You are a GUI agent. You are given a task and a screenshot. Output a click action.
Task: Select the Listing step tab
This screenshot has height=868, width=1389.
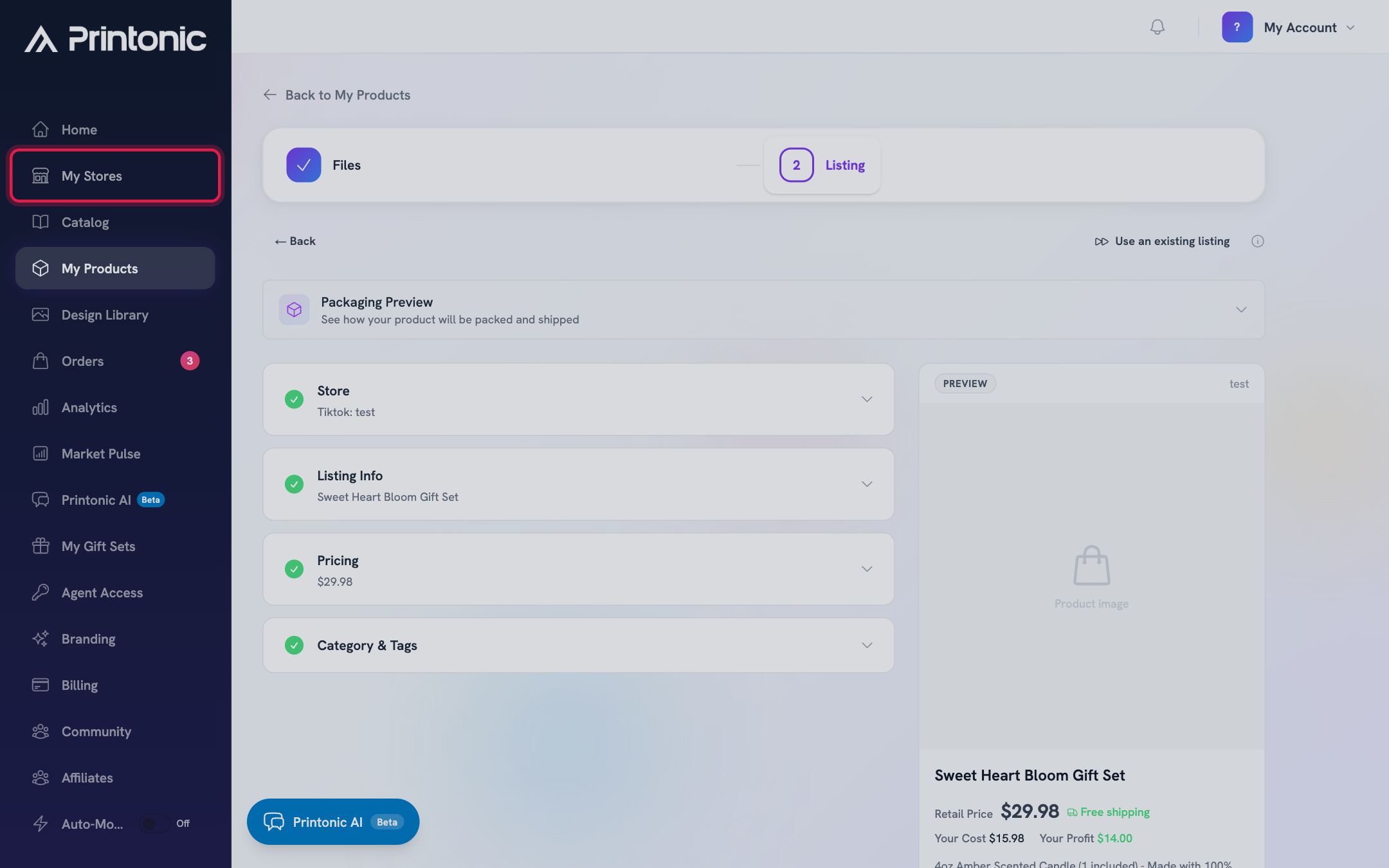pos(822,165)
